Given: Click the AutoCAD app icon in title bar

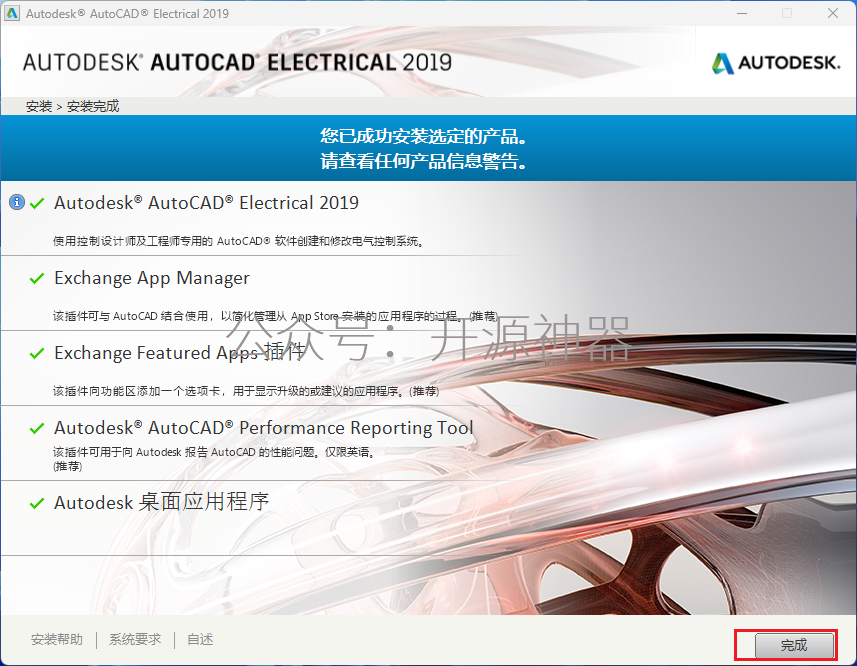Looking at the screenshot, I should click(x=12, y=13).
